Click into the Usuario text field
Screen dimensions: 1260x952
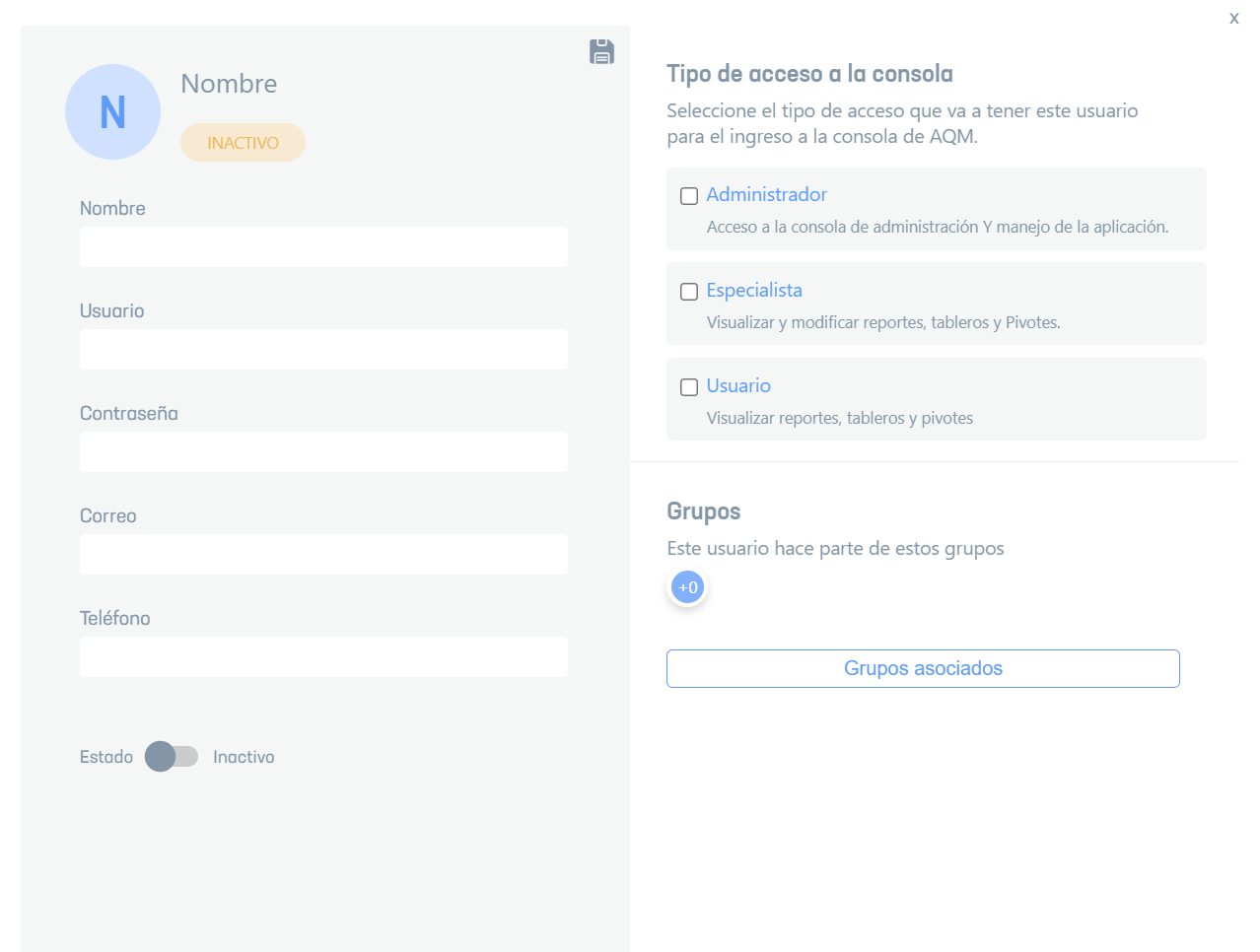323,350
